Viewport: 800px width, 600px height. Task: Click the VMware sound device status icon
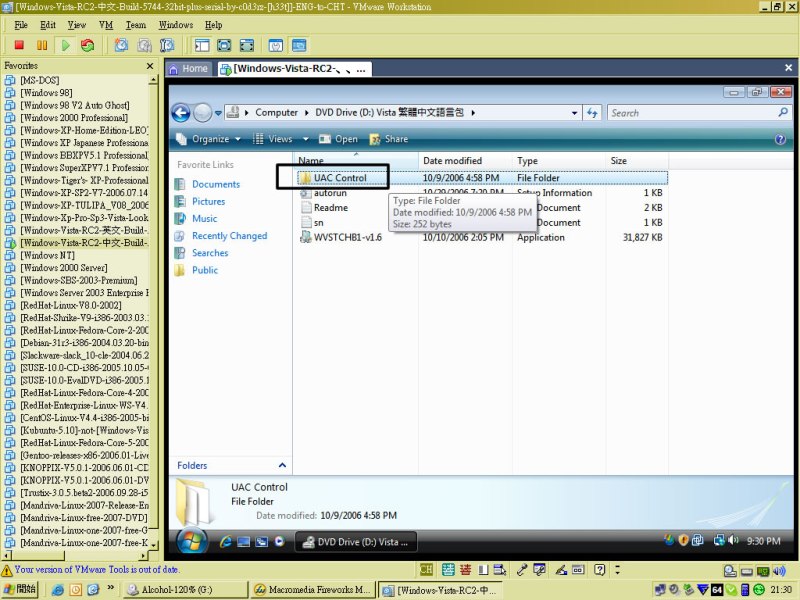tap(779, 570)
